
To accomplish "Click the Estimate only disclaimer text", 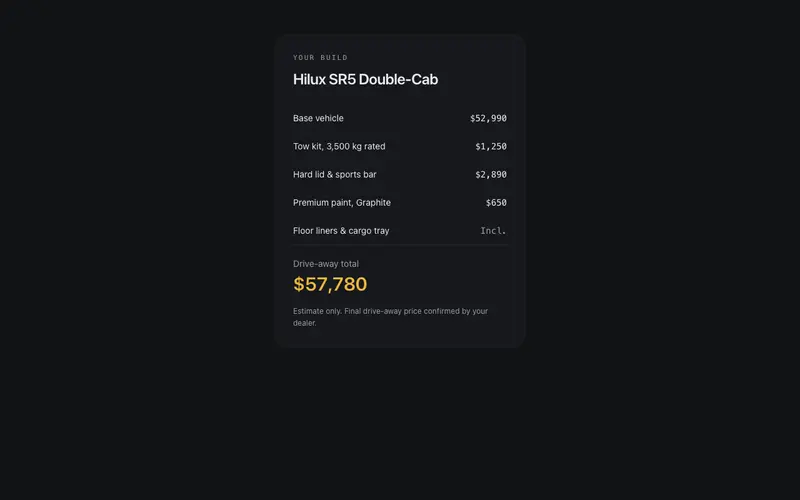I will (390, 317).
